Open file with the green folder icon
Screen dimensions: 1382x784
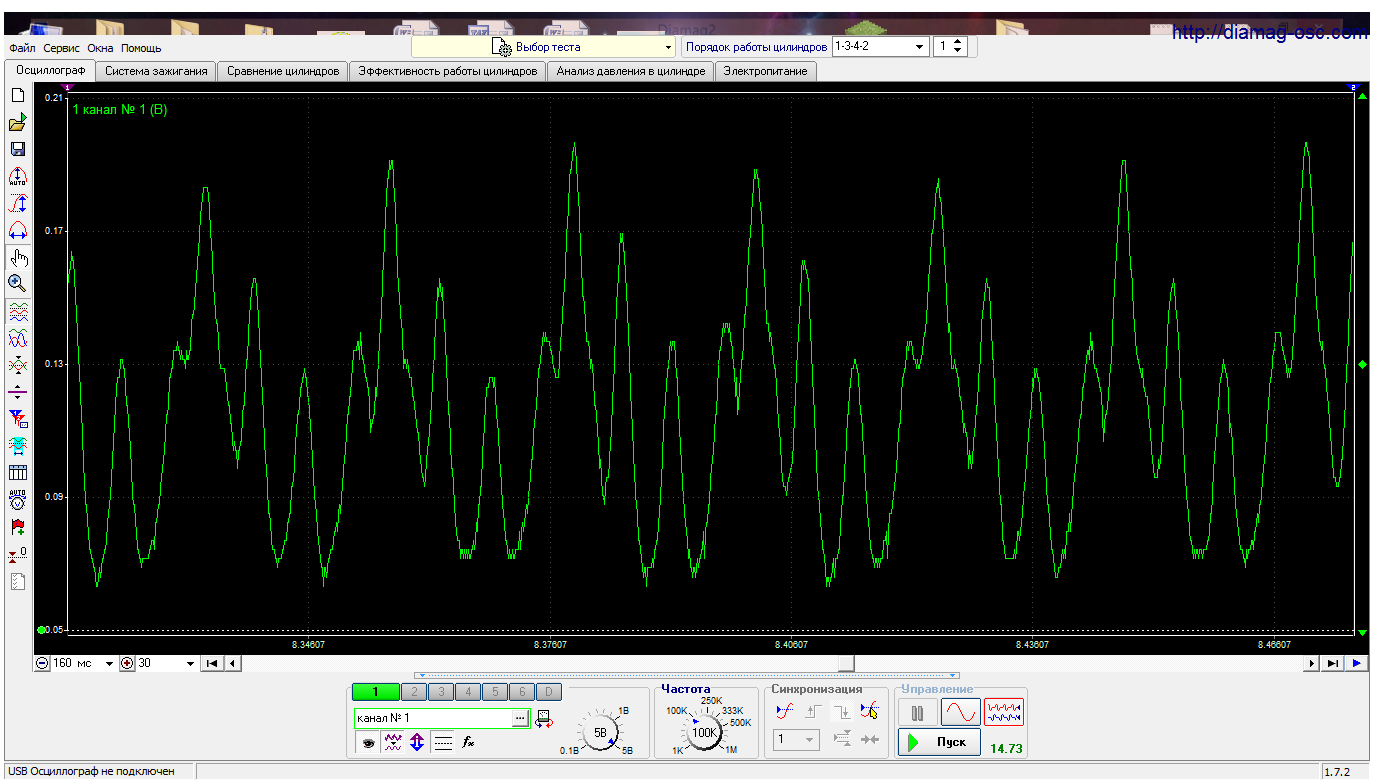[17, 123]
